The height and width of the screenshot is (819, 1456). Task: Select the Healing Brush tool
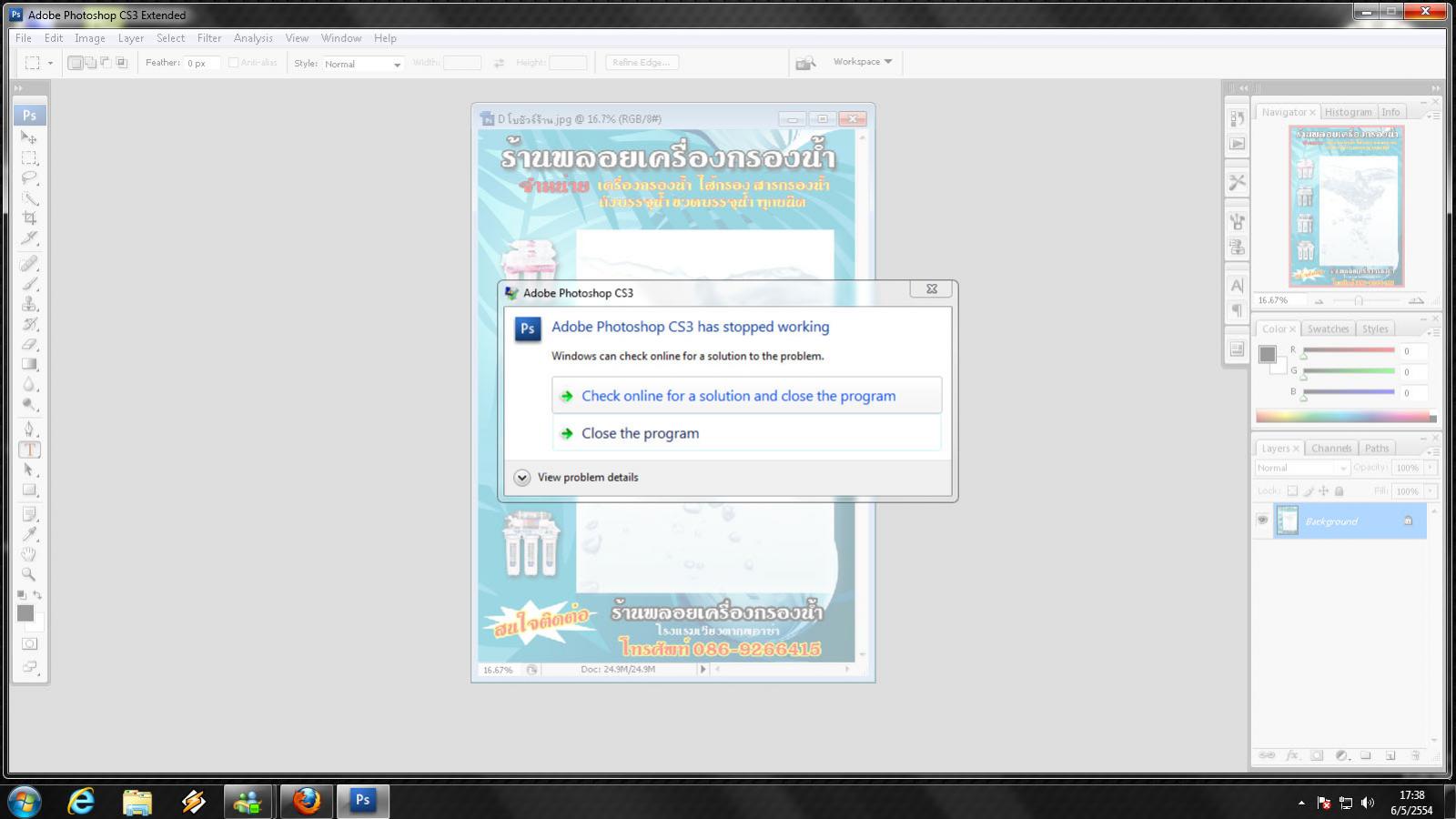click(x=29, y=264)
